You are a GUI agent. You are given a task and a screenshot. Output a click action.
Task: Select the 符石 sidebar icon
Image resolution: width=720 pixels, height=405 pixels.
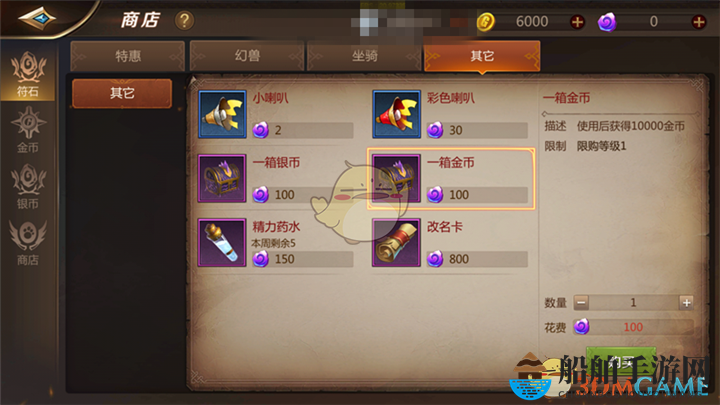tap(28, 74)
